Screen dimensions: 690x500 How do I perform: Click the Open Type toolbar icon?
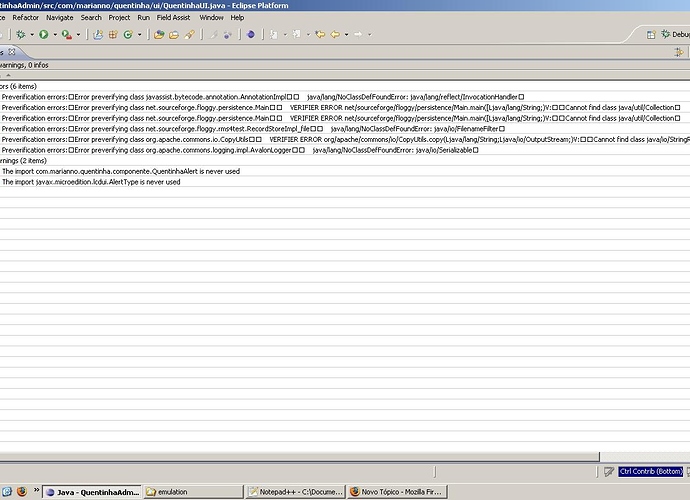[159, 34]
